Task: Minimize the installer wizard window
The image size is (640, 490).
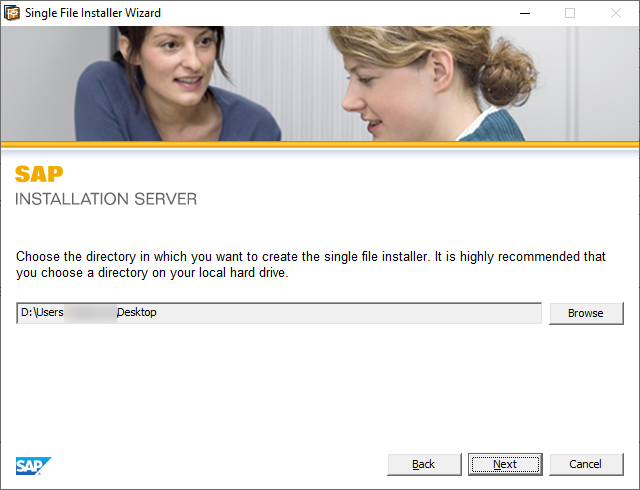Action: (x=525, y=13)
